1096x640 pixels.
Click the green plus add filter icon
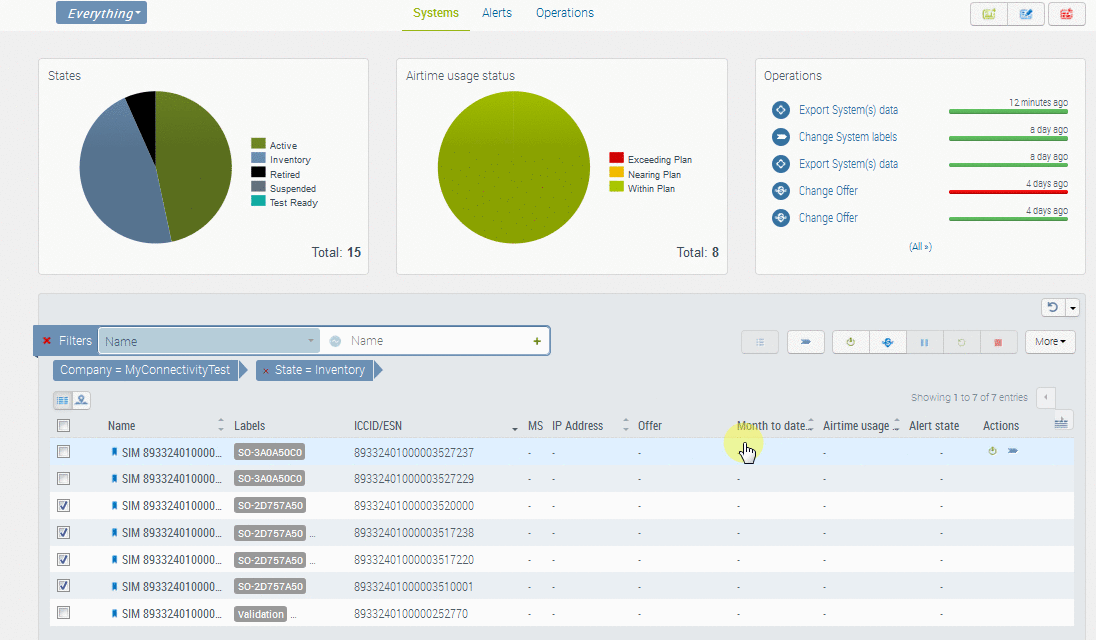pos(537,341)
